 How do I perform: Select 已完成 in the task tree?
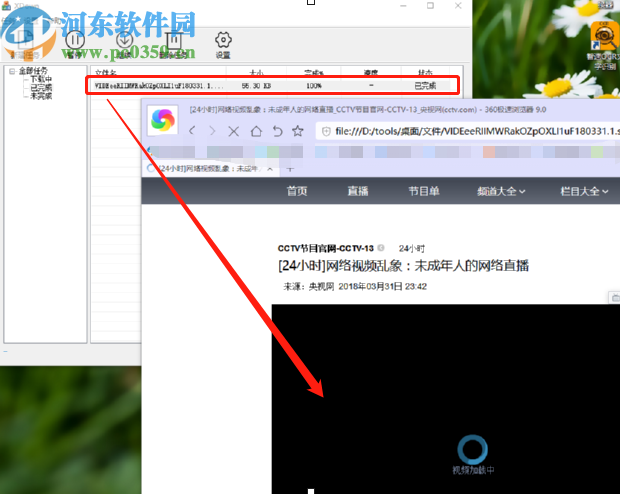coord(41,88)
